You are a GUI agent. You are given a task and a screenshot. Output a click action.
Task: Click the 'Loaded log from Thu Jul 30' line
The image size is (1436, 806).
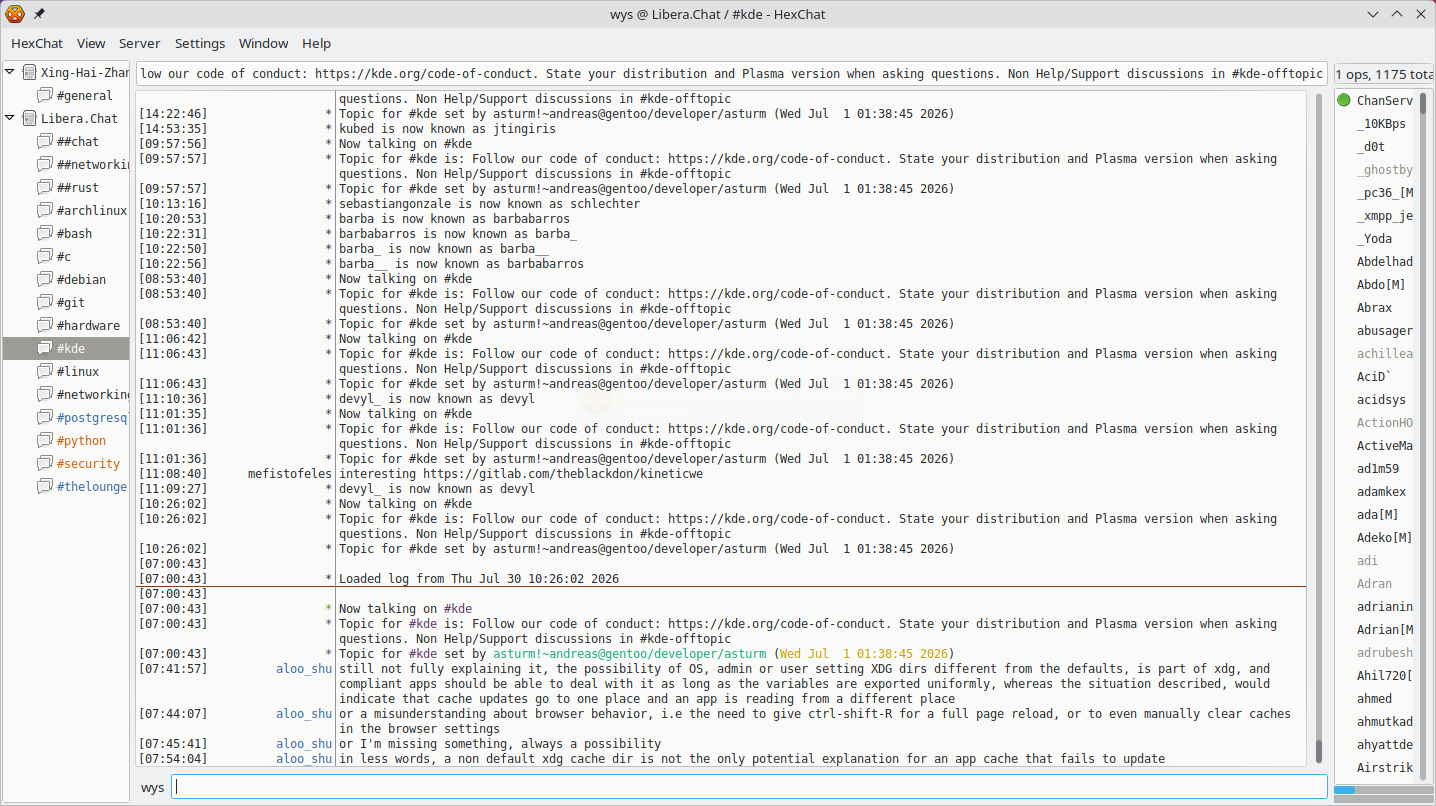[x=479, y=579]
